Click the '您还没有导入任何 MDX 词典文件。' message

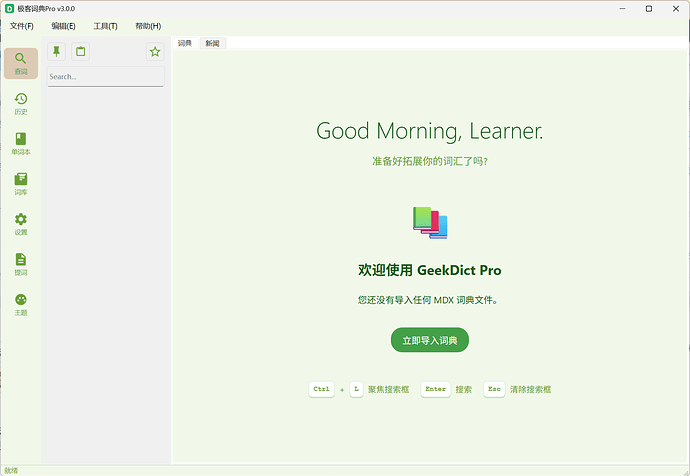click(x=428, y=300)
